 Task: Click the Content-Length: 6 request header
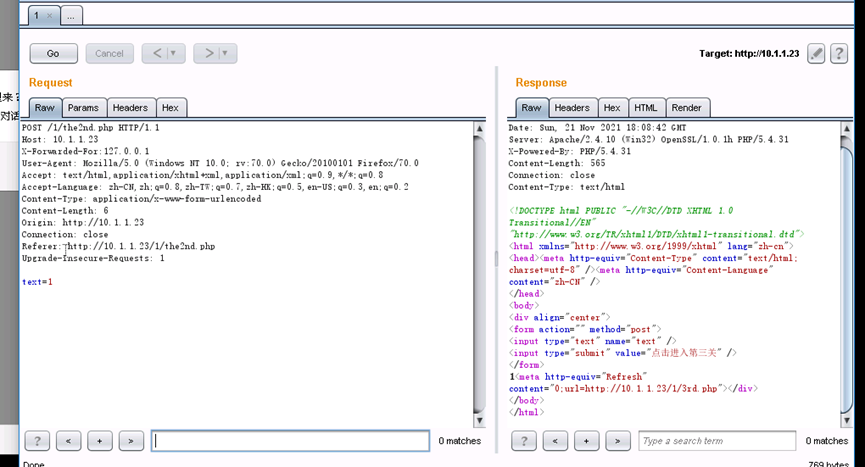65,211
